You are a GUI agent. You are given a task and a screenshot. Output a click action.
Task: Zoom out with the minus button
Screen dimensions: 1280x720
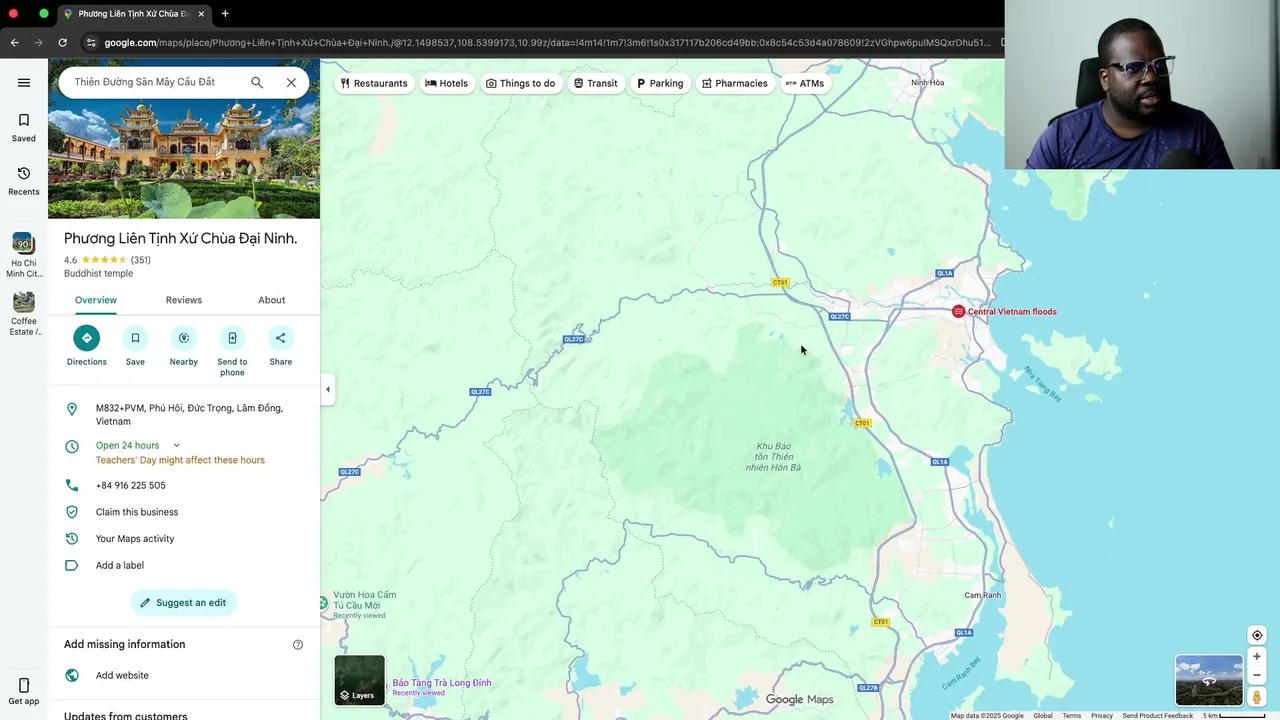pyautogui.click(x=1257, y=675)
